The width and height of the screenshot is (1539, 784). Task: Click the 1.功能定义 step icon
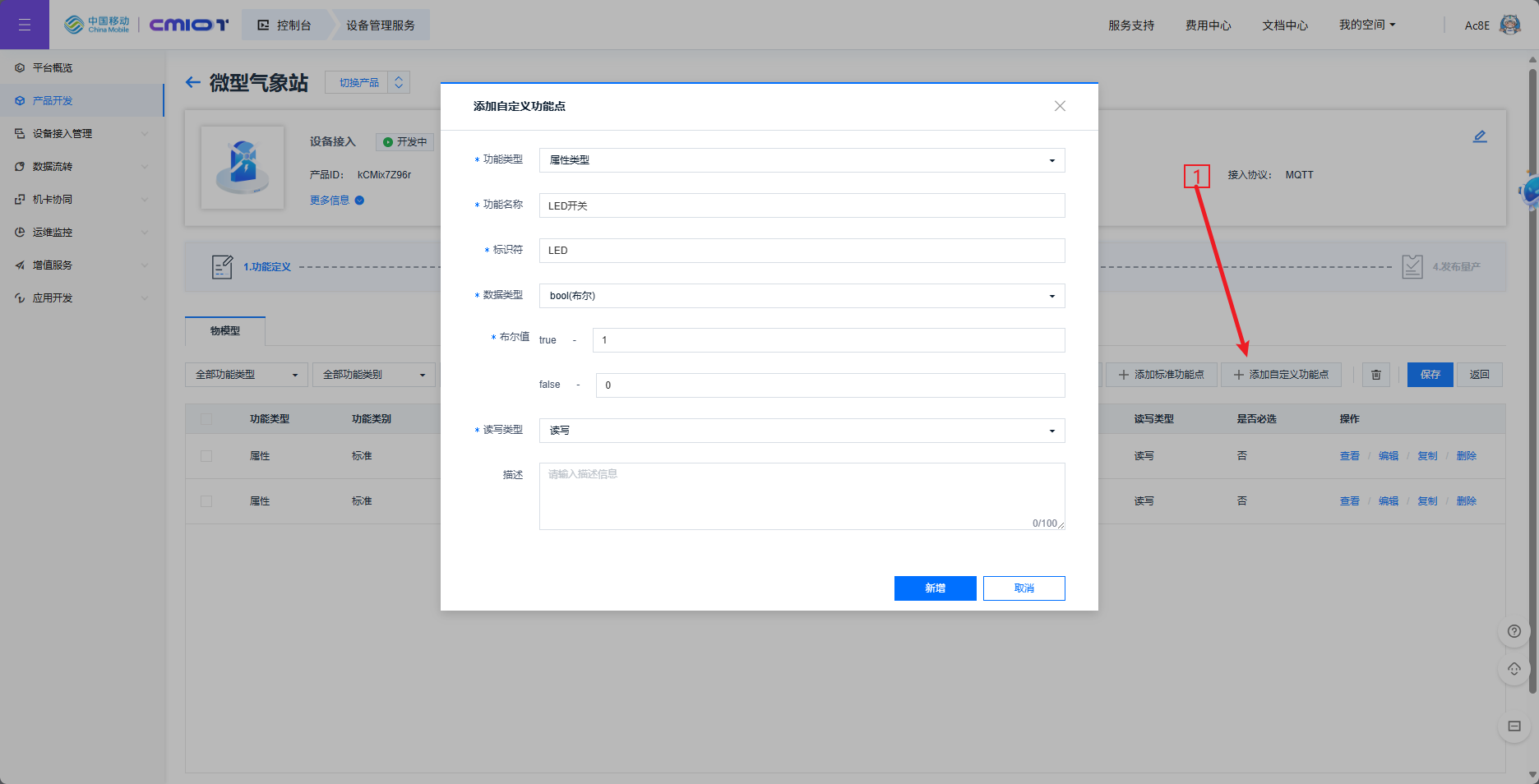click(x=222, y=267)
